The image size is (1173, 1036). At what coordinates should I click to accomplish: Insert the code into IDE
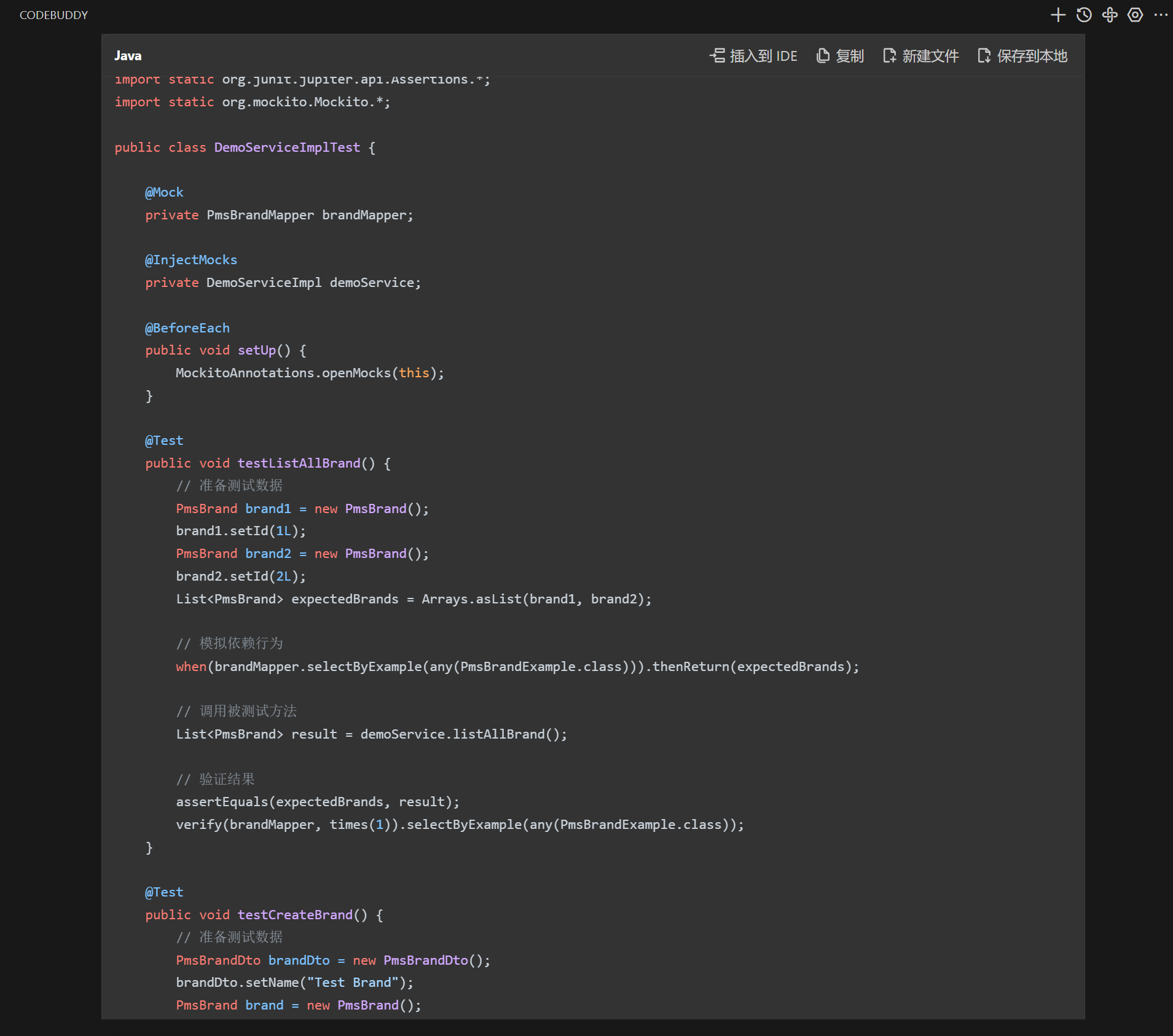(x=753, y=56)
